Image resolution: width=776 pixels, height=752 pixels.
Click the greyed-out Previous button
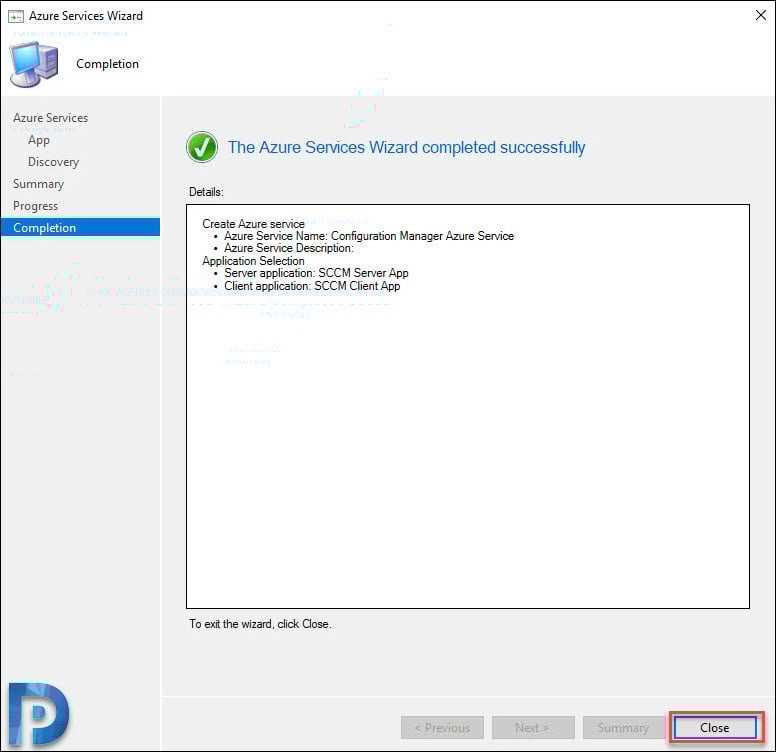[442, 727]
